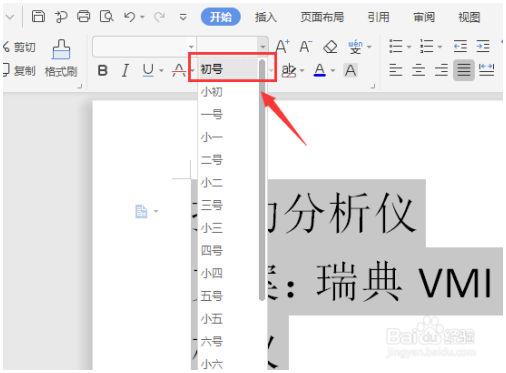Toggle Italic formatting
Image resolution: width=506 pixels, height=373 pixels.
pos(125,70)
